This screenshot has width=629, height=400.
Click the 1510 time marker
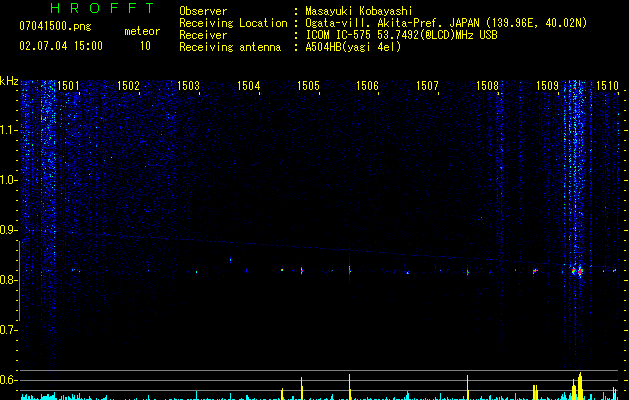pos(607,86)
